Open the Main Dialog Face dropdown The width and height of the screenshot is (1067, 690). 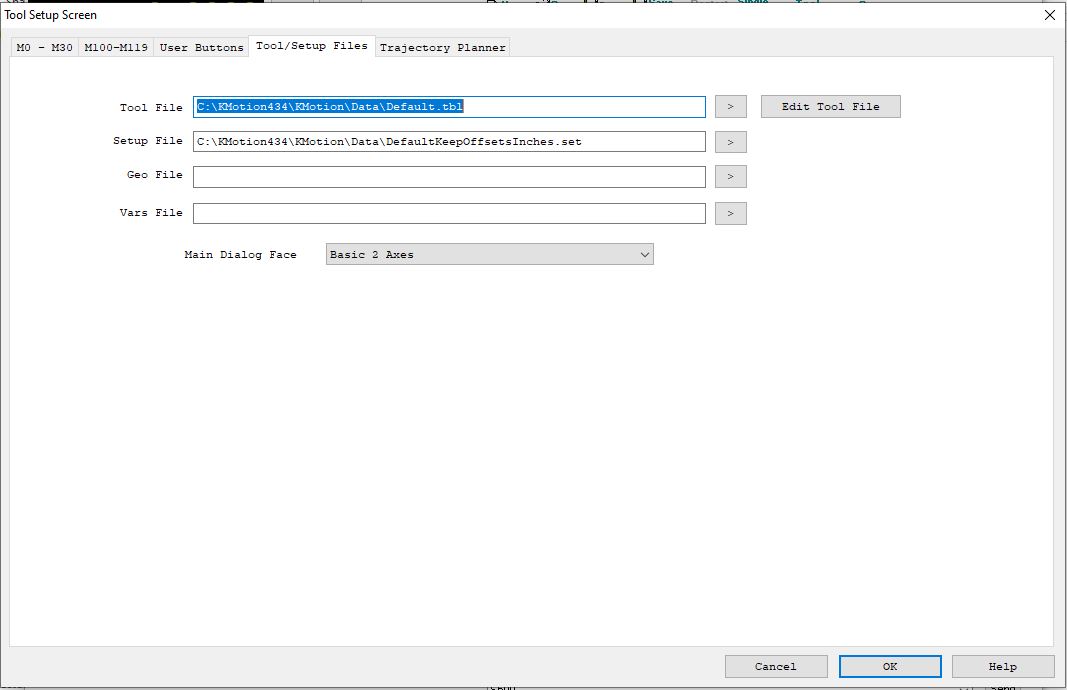pos(489,255)
